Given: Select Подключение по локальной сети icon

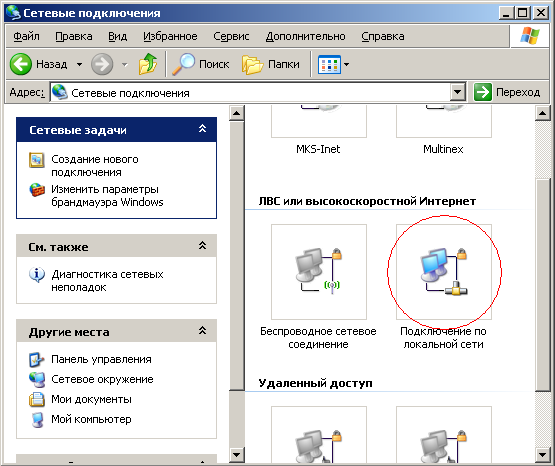Looking at the screenshot, I should (444, 272).
